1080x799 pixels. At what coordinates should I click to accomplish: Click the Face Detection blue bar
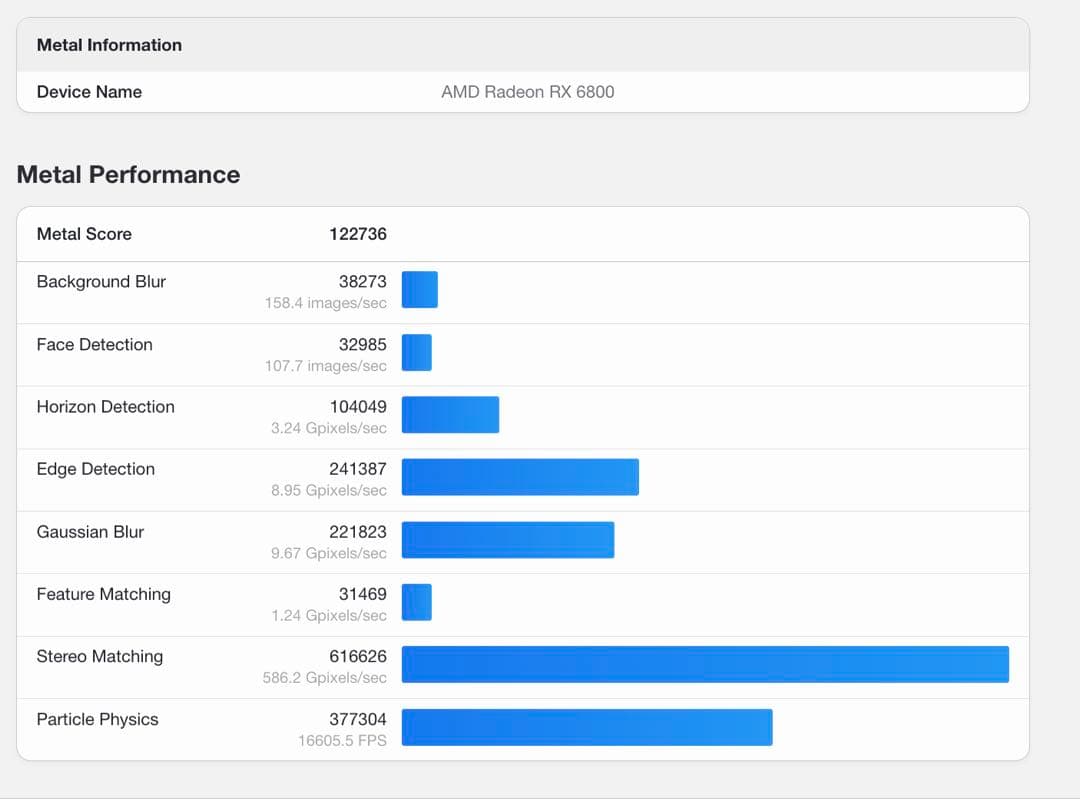[x=417, y=352]
